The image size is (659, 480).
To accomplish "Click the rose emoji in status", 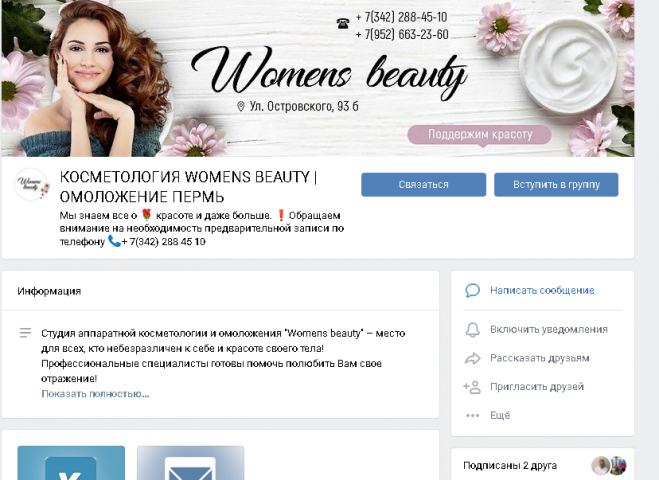I will (x=146, y=215).
